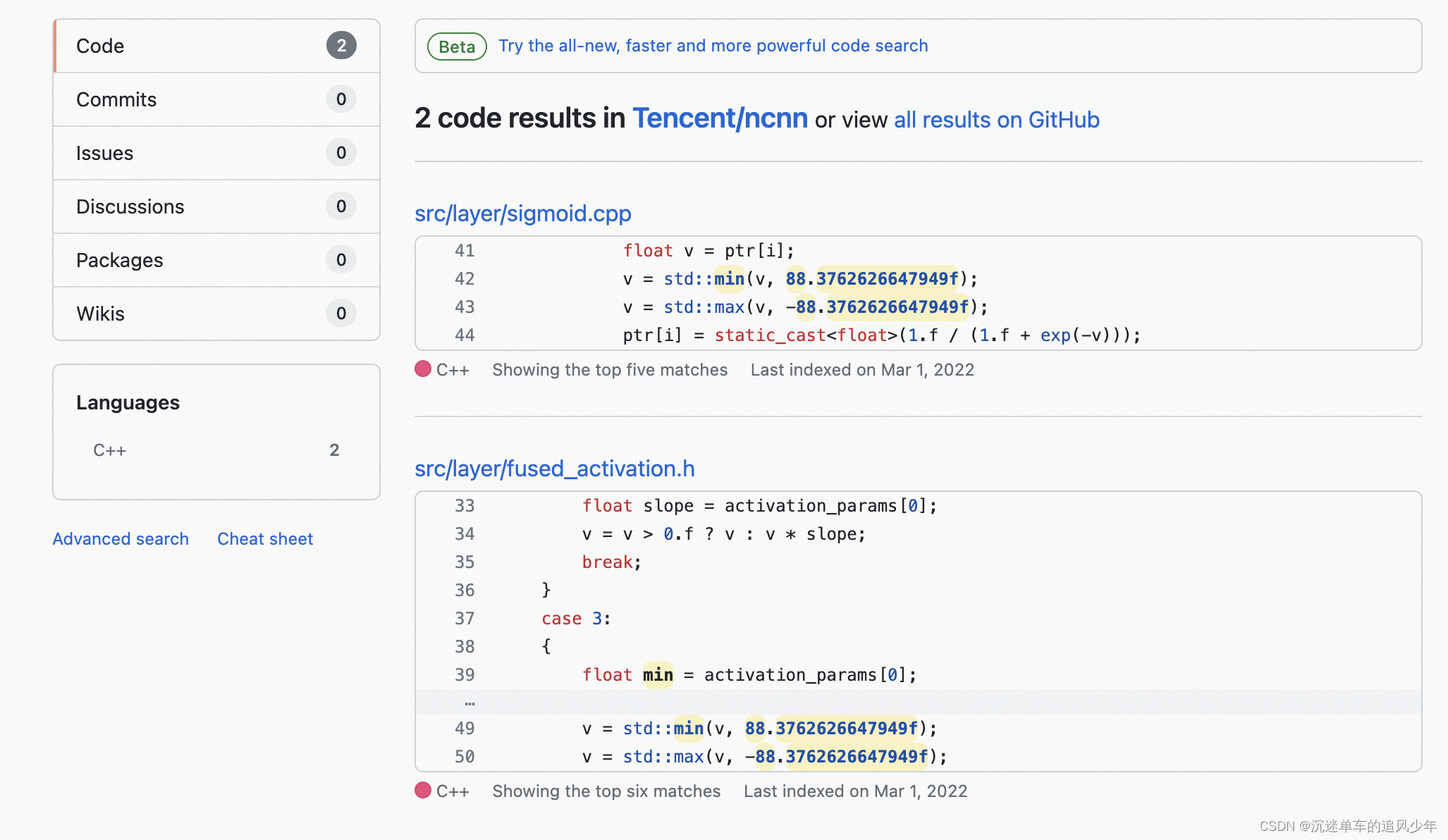Open the Commits results category
1448x840 pixels.
(x=216, y=99)
